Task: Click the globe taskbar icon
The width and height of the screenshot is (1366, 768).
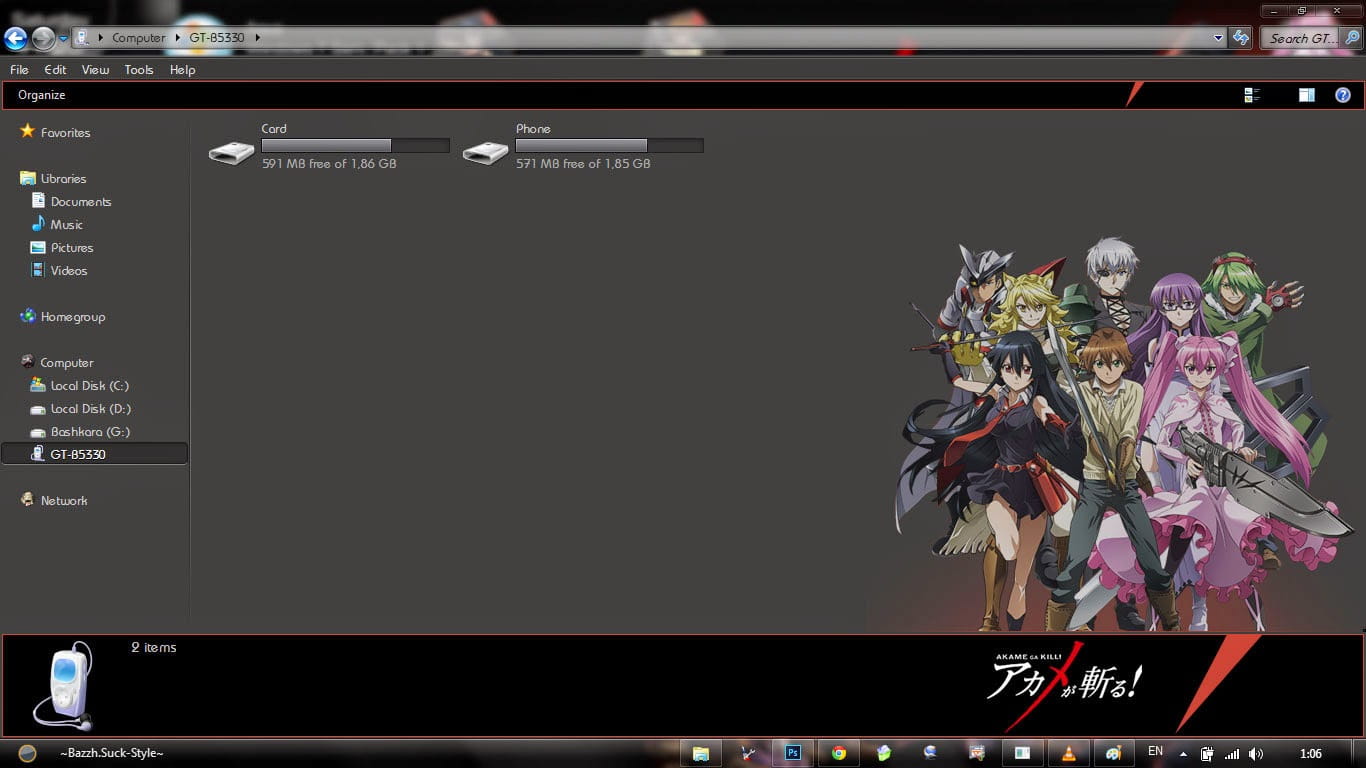Action: (x=931, y=753)
